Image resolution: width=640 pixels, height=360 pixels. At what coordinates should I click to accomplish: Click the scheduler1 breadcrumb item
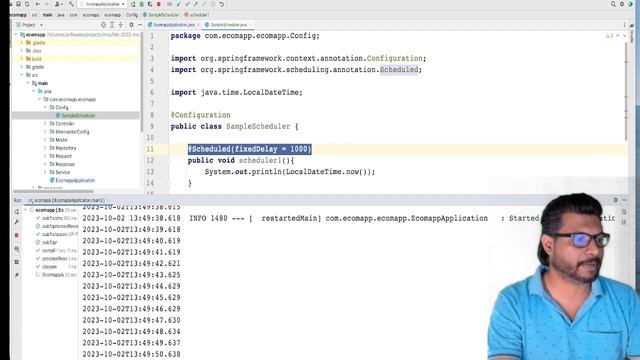(x=197, y=15)
